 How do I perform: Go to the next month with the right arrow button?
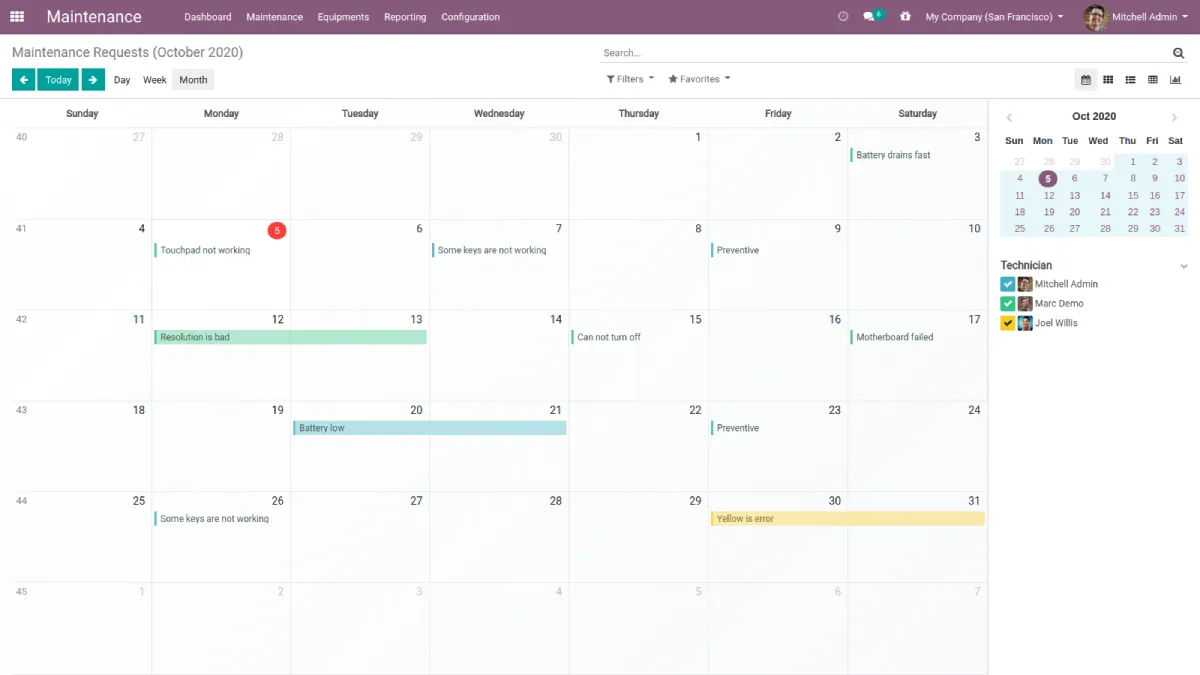pos(93,80)
